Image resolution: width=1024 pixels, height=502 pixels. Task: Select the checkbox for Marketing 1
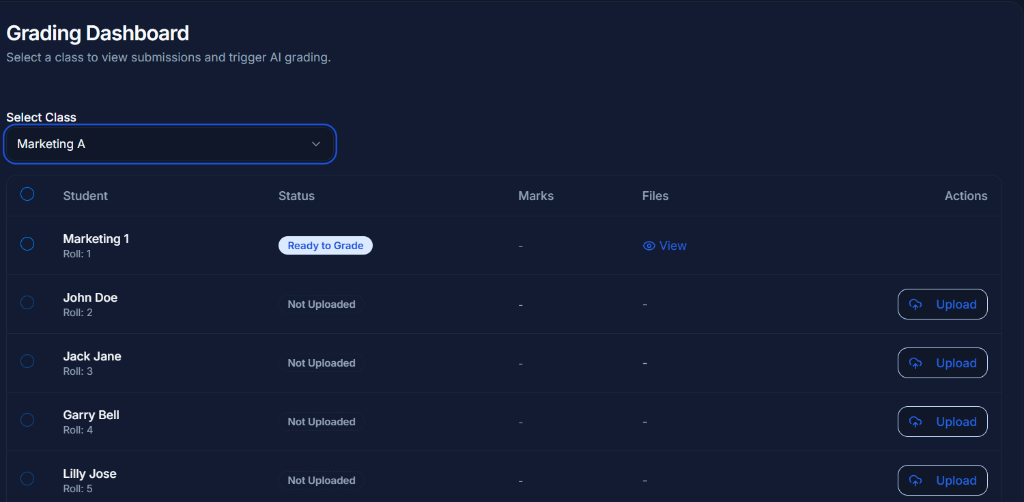(27, 244)
